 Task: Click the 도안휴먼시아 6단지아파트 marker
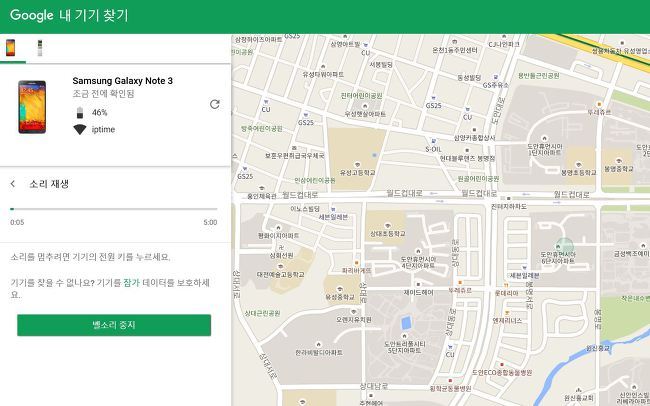click(558, 247)
